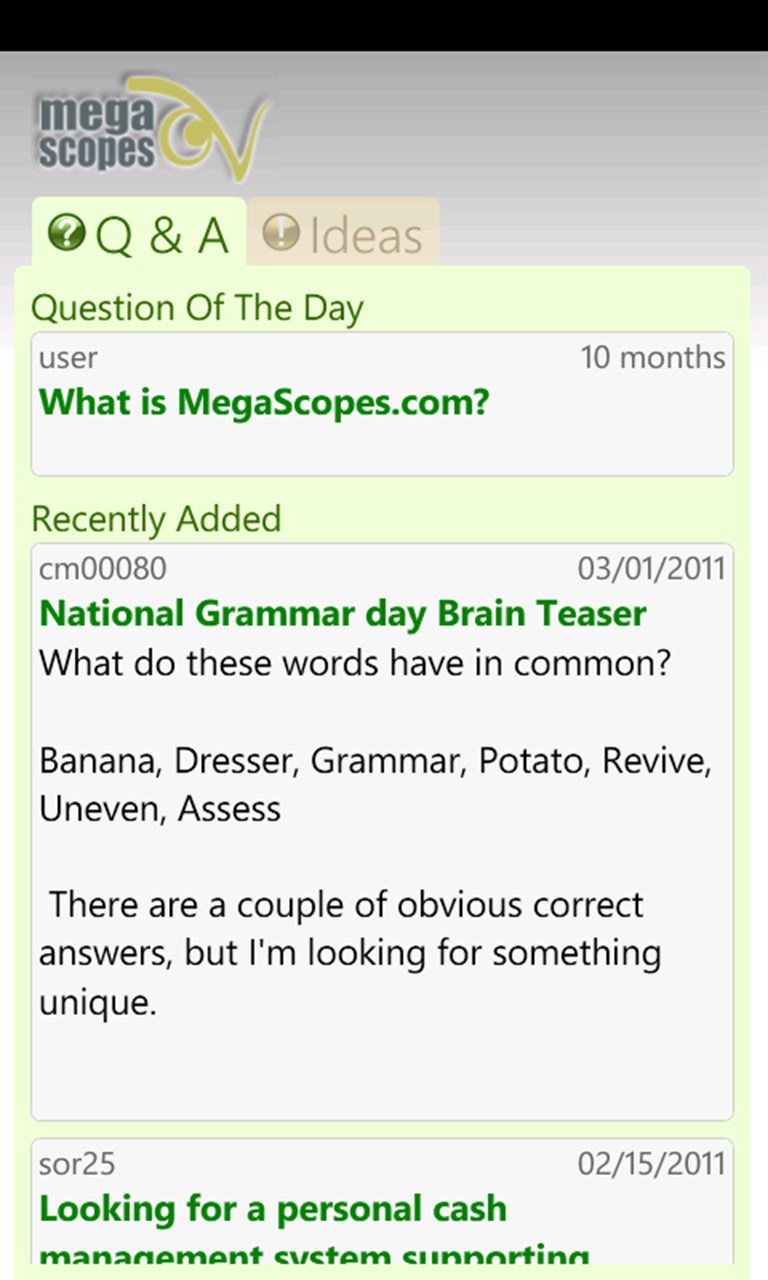Tap the "10 months" timestamp

pyautogui.click(x=653, y=357)
